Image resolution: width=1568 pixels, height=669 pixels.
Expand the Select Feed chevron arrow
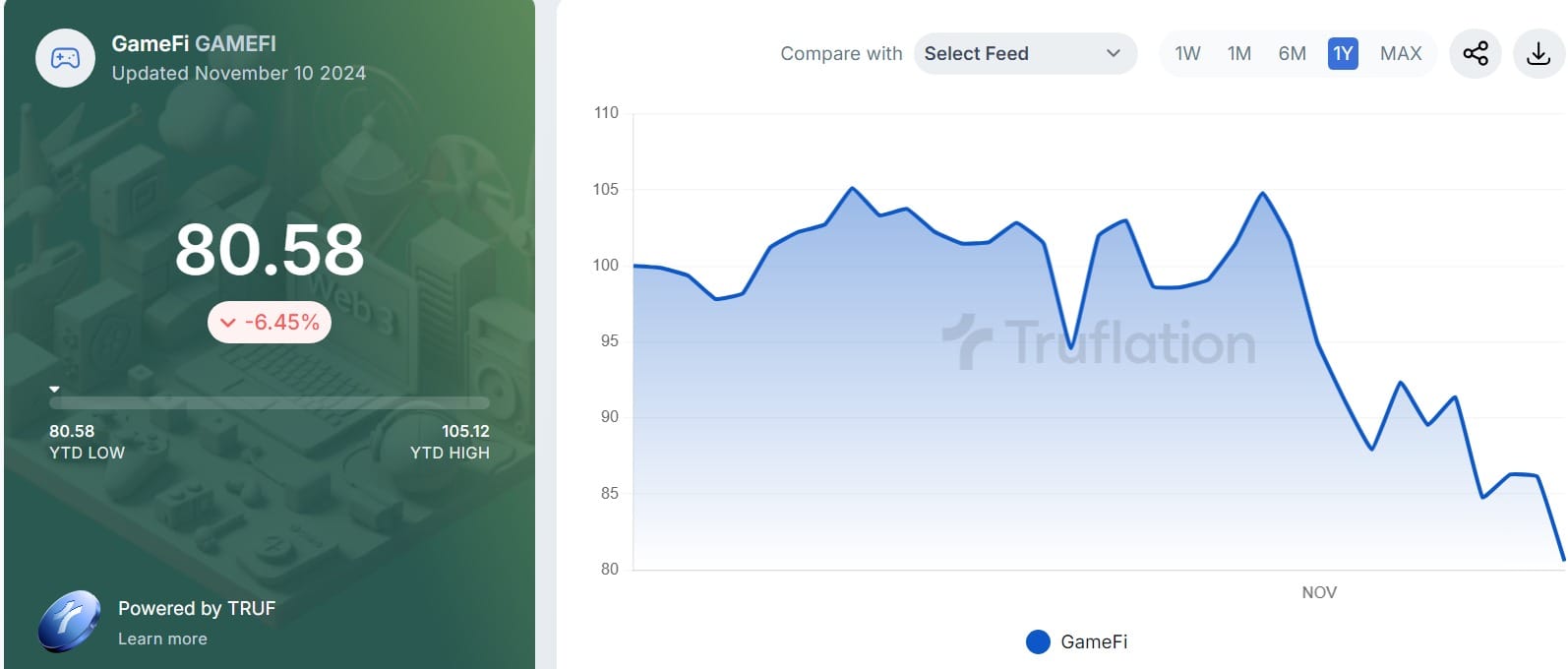1114,53
